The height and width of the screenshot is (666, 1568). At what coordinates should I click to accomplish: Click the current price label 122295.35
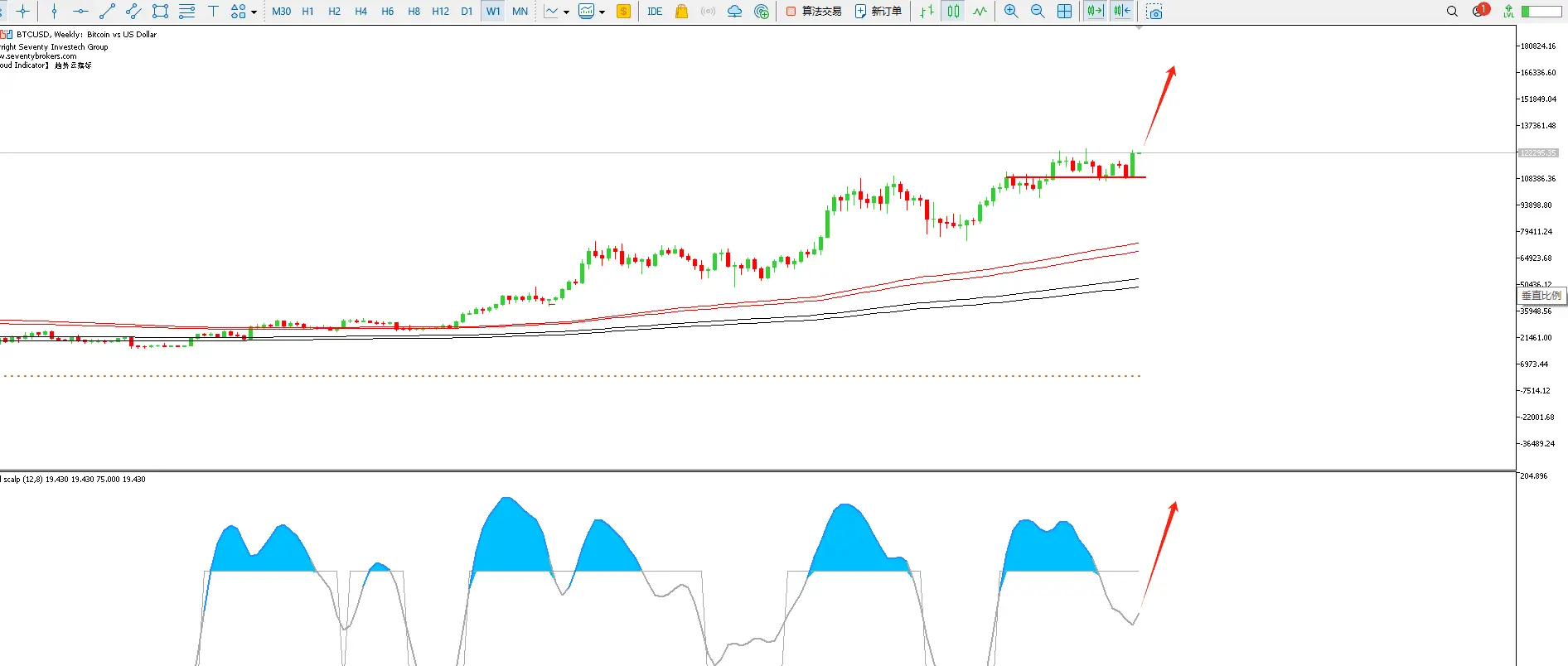[x=1538, y=153]
